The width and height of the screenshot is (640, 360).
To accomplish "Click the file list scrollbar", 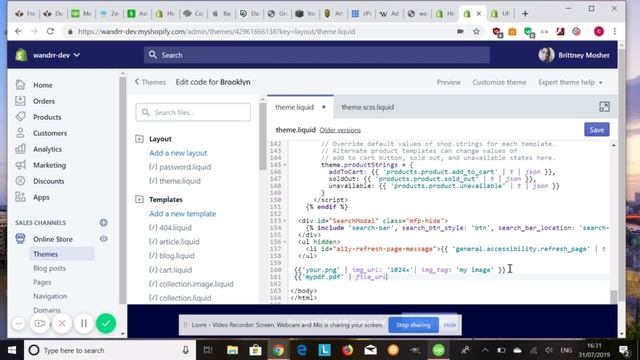I will 262,137.
